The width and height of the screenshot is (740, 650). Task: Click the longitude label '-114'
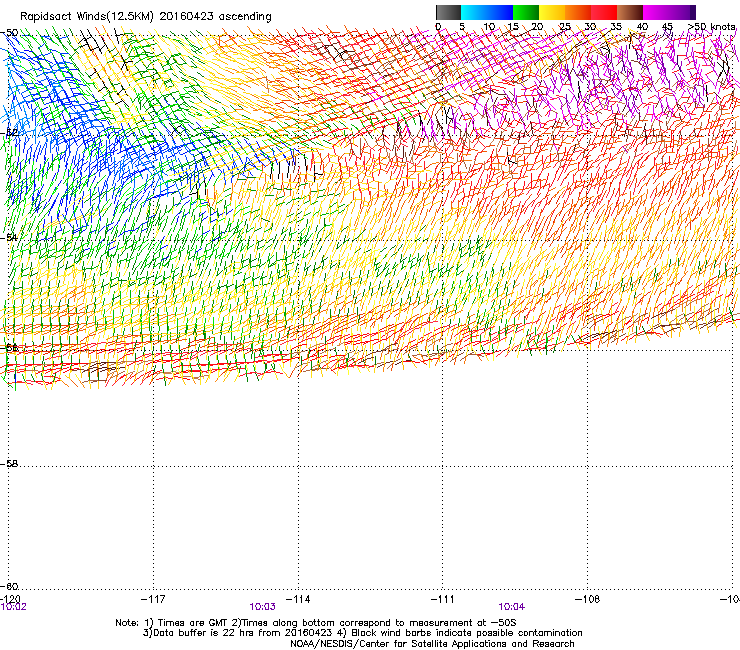click(298, 599)
